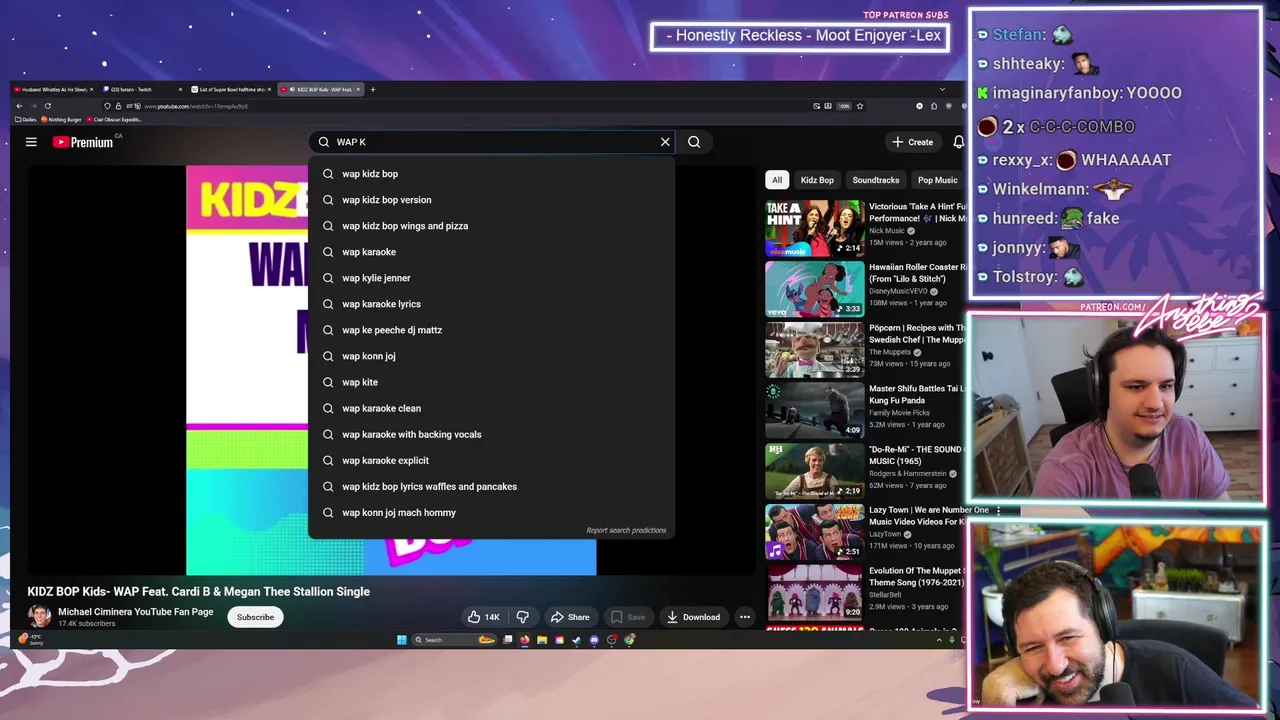Open the 'Nothing Burger' bookmark
1280x720 pixels.
tap(62, 119)
